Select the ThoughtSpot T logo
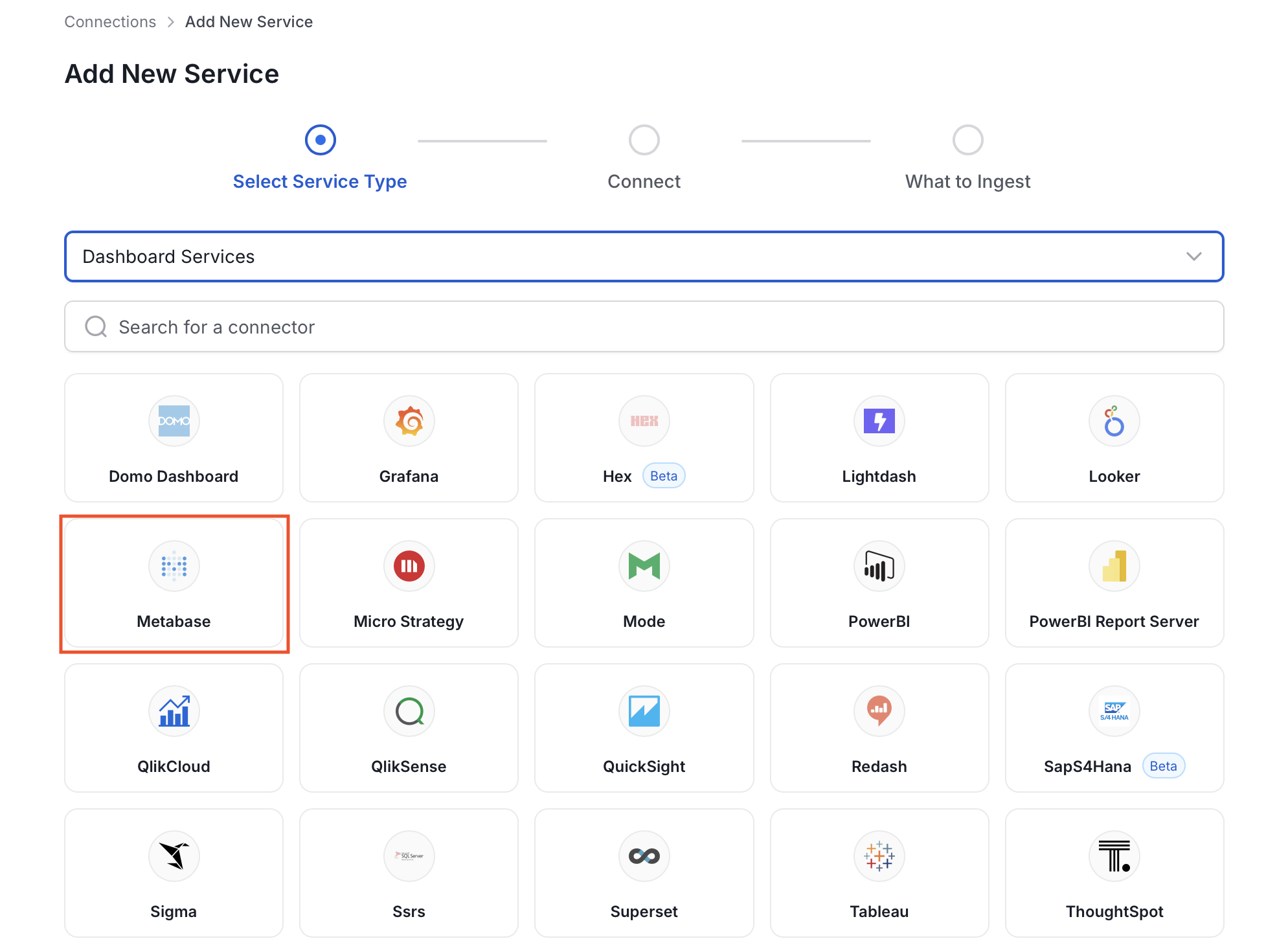This screenshot has height=952, width=1277. [1114, 856]
